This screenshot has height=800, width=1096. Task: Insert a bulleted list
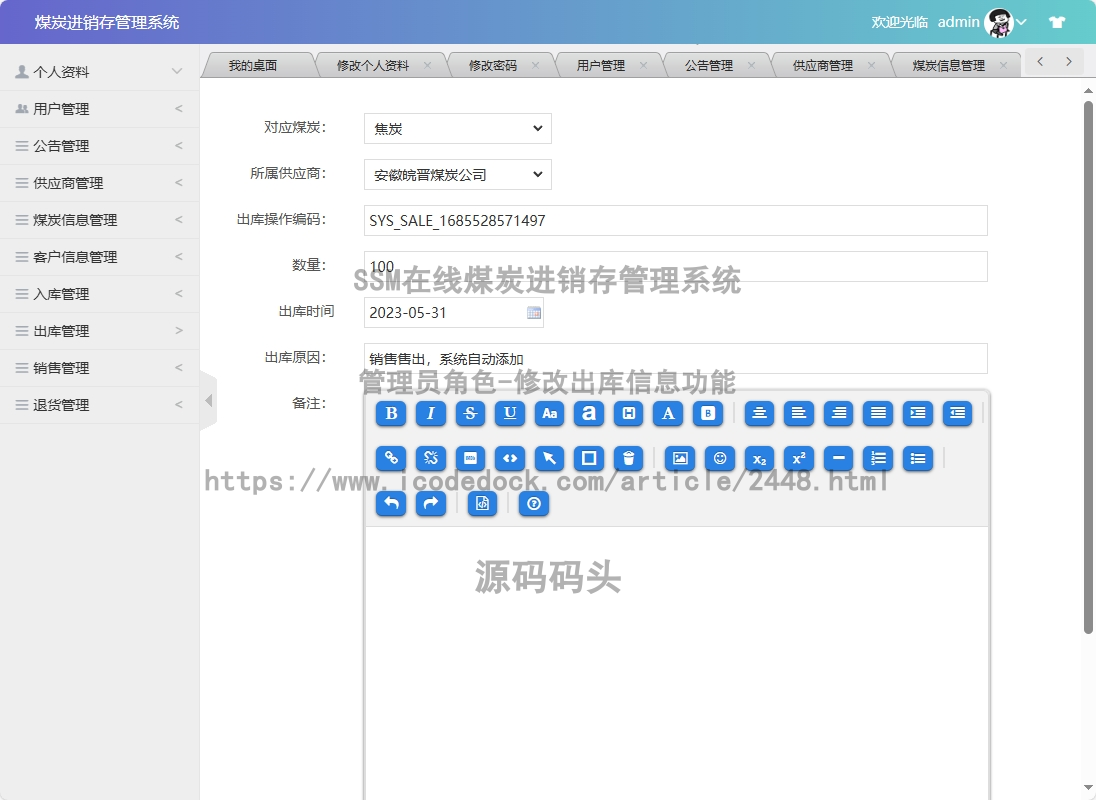point(918,458)
